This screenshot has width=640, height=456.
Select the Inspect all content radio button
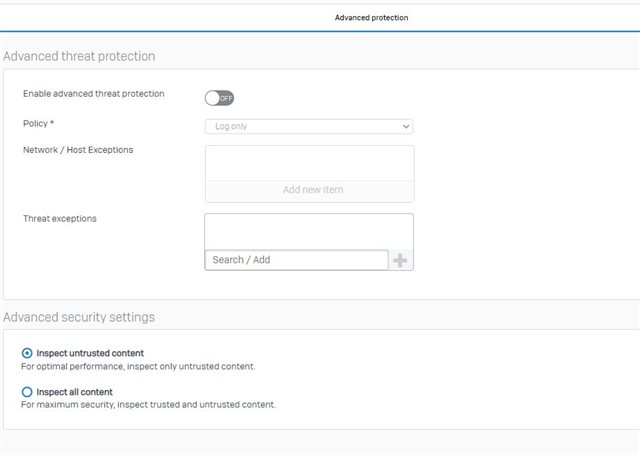(27, 392)
